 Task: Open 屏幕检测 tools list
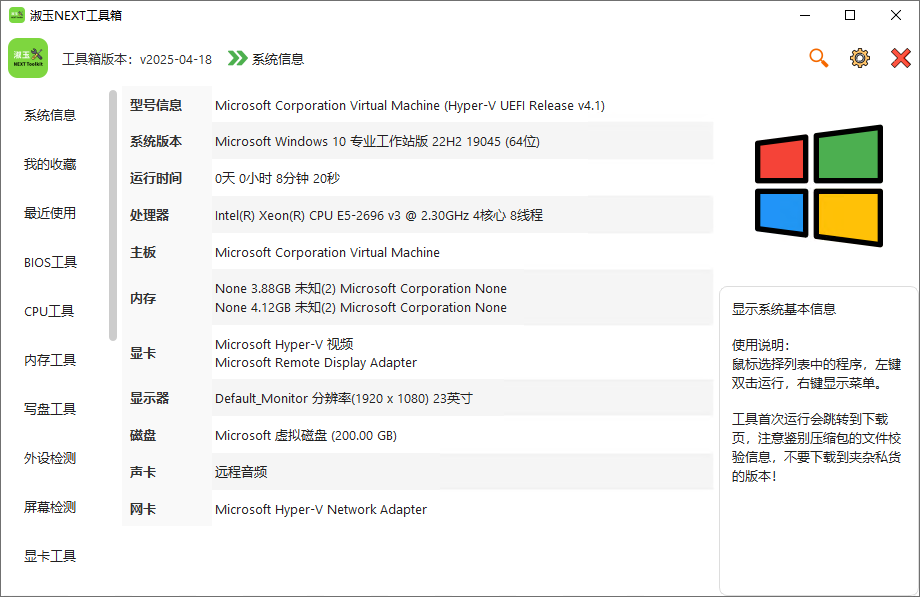(x=50, y=507)
